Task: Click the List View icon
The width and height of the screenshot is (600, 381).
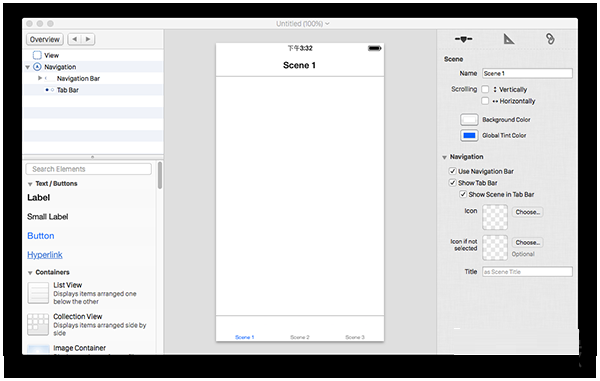Action: [38, 293]
